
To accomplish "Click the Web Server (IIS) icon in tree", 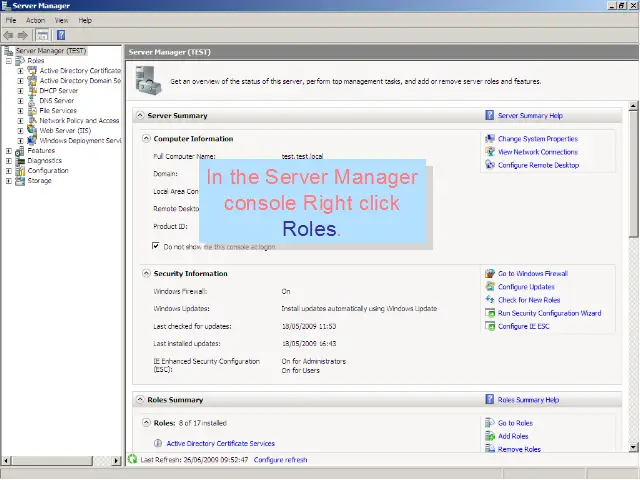I will 32,130.
